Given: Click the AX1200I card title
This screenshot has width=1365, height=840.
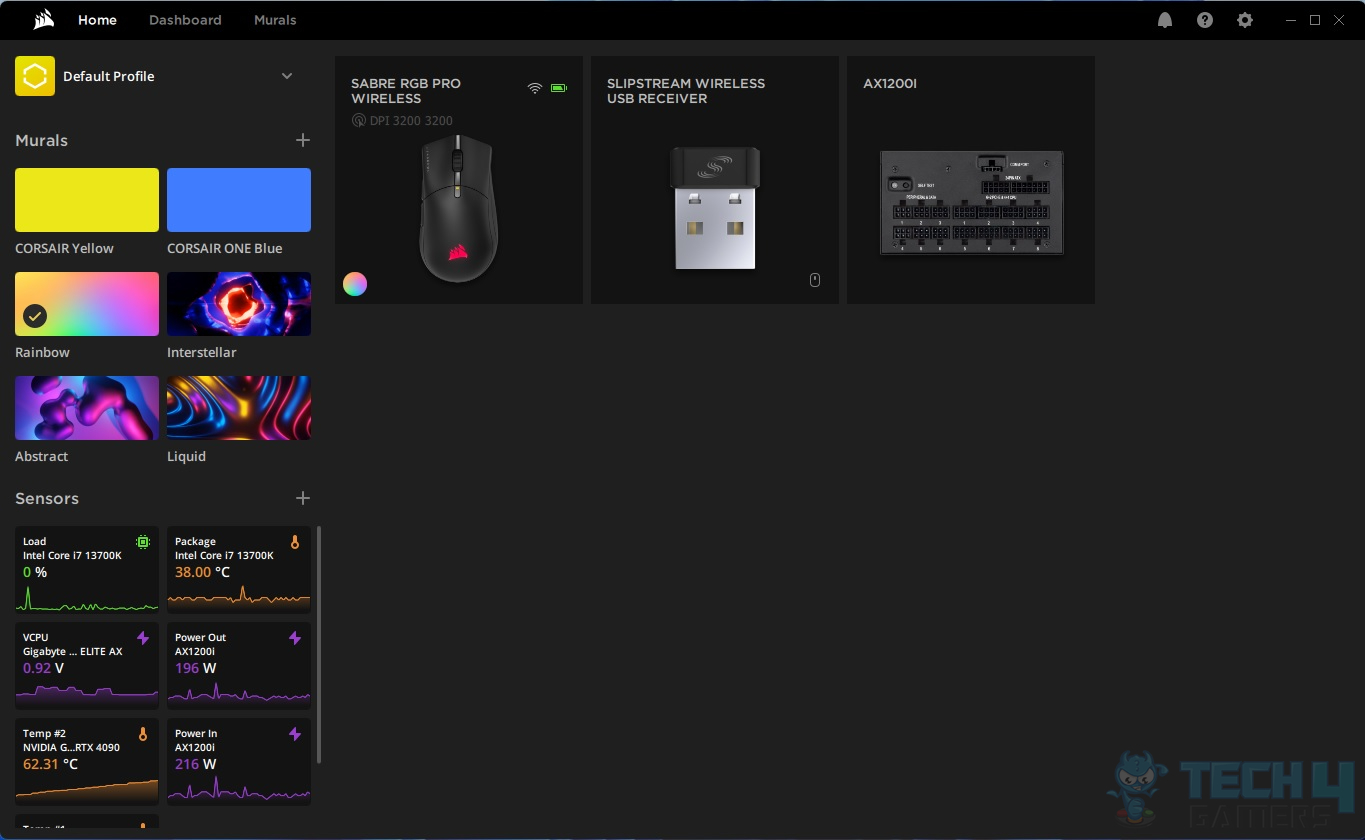Looking at the screenshot, I should [x=890, y=84].
